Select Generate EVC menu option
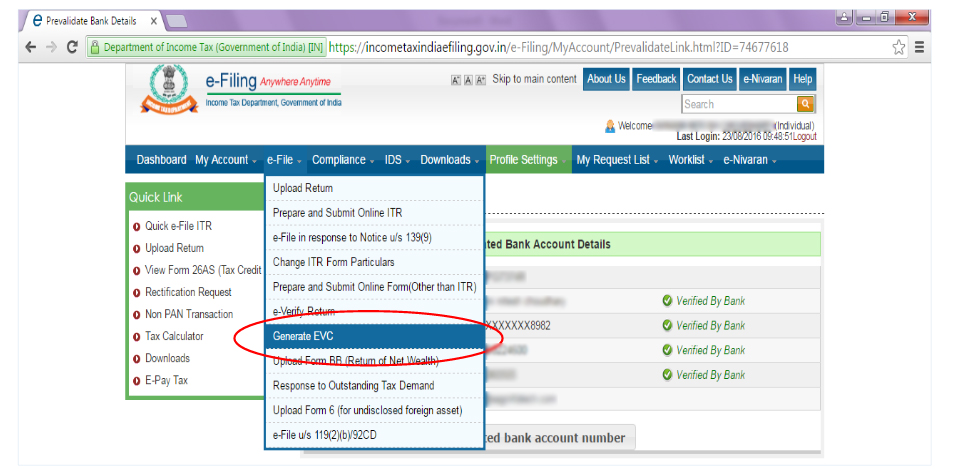The image size is (960, 469). click(x=308, y=336)
